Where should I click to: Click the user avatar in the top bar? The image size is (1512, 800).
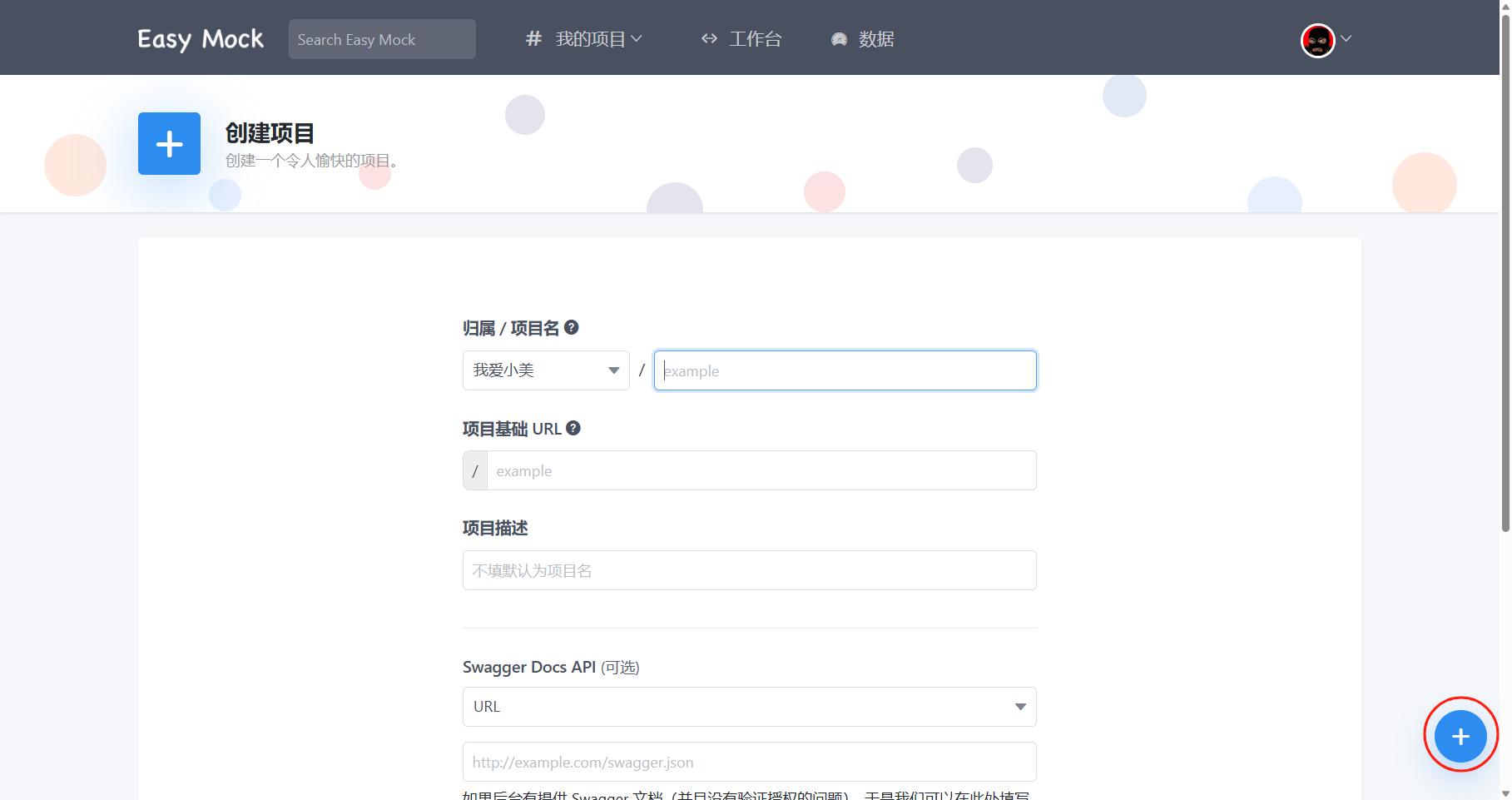(x=1317, y=40)
